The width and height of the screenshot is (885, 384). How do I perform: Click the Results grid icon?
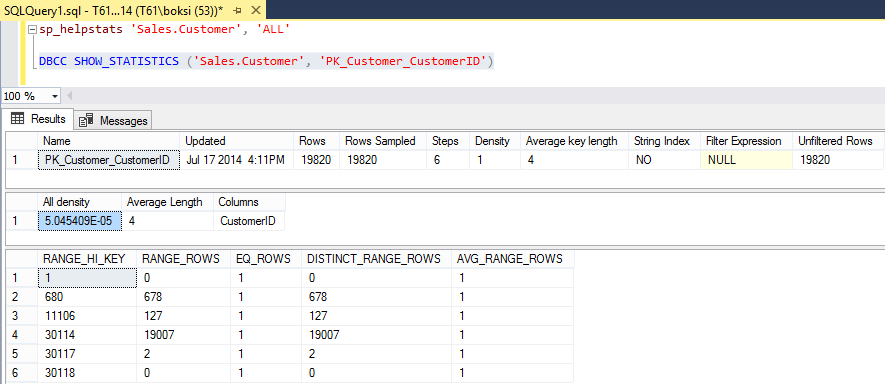point(17,119)
